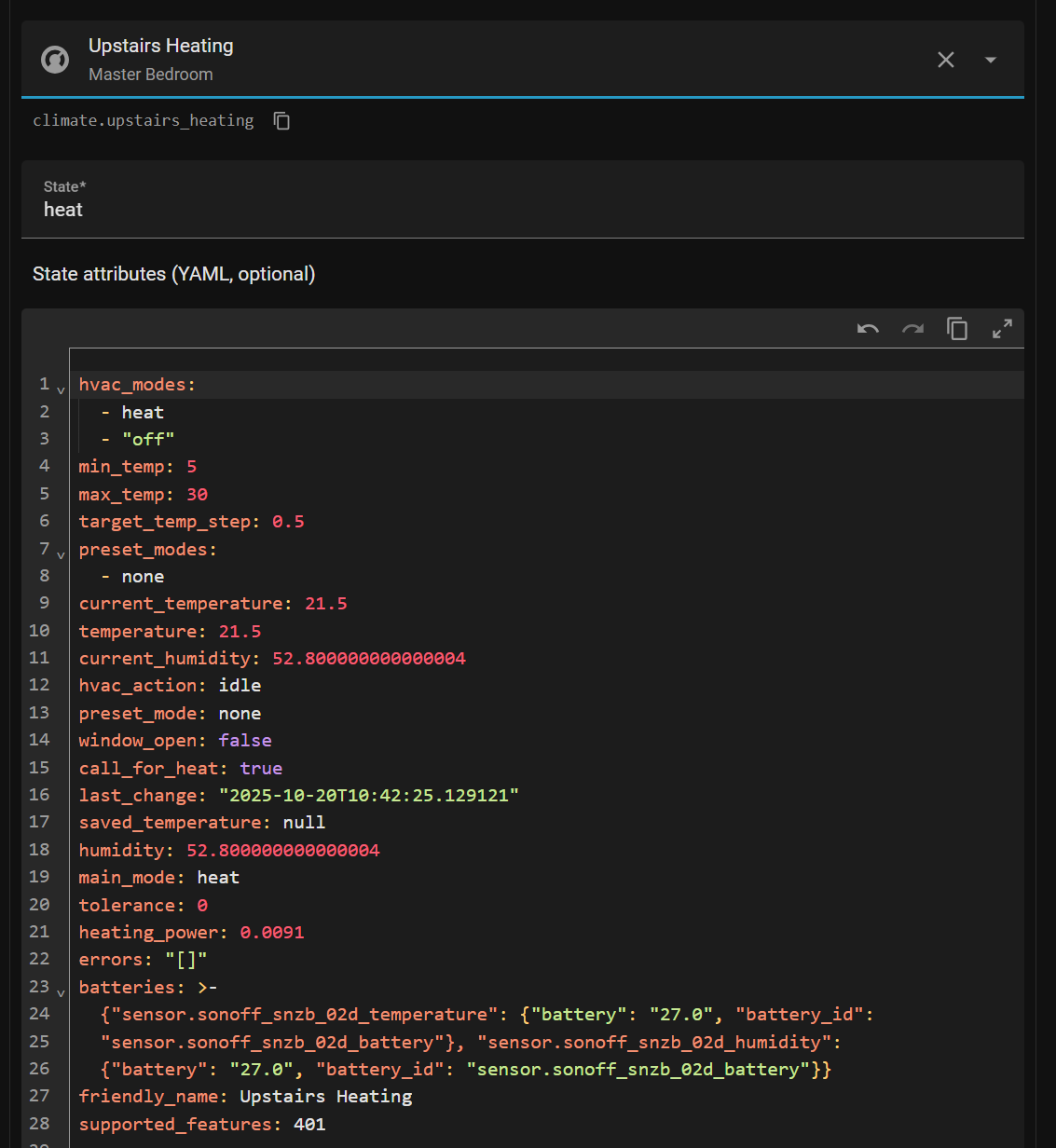Redo change in YAML editor
Viewport: 1056px width, 1148px height.
[x=912, y=329]
